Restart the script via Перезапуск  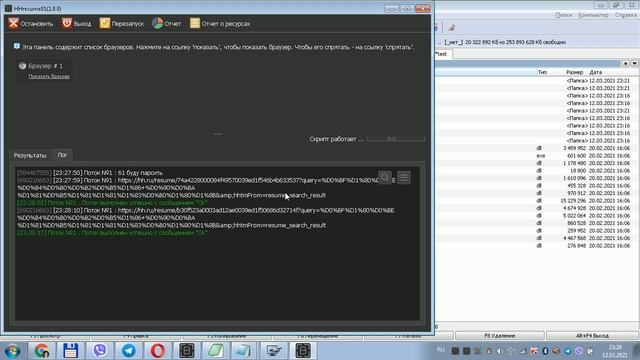pos(122,24)
